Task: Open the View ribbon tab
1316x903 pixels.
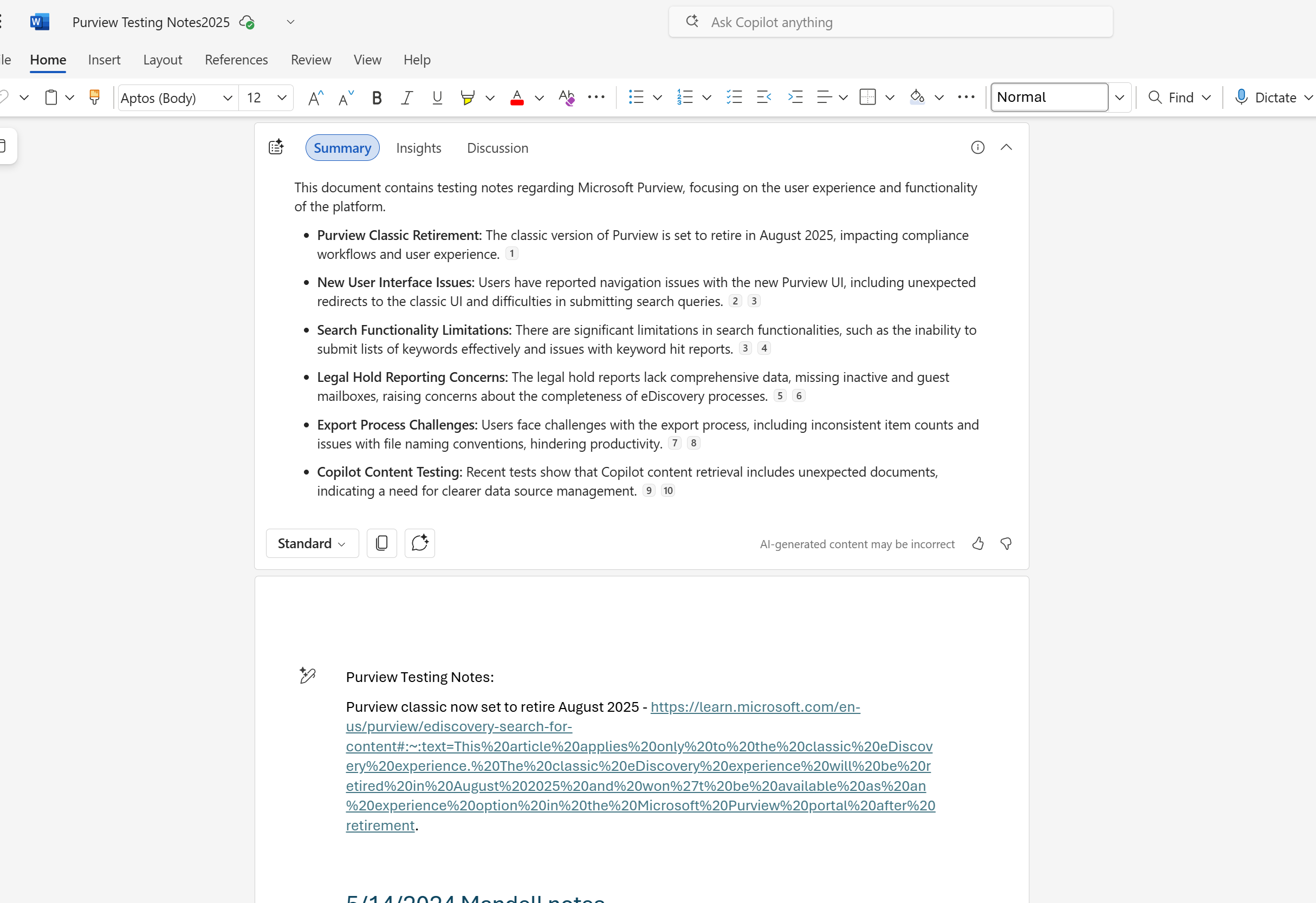Action: click(367, 60)
